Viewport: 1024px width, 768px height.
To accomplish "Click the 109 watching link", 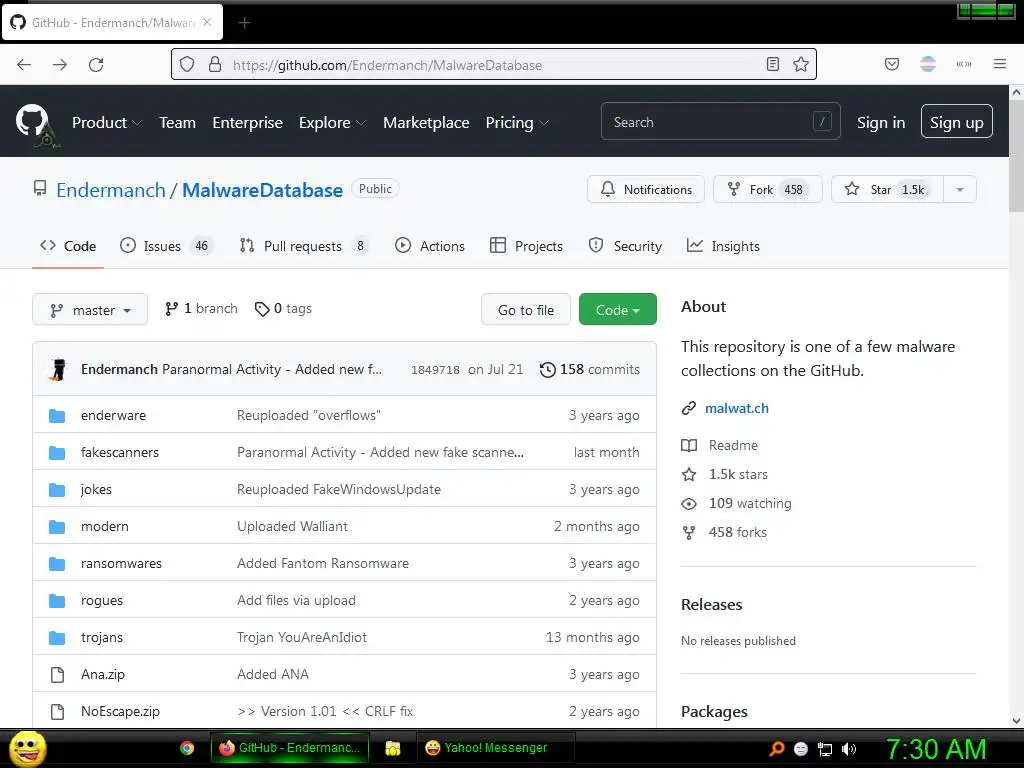I will [750, 504].
